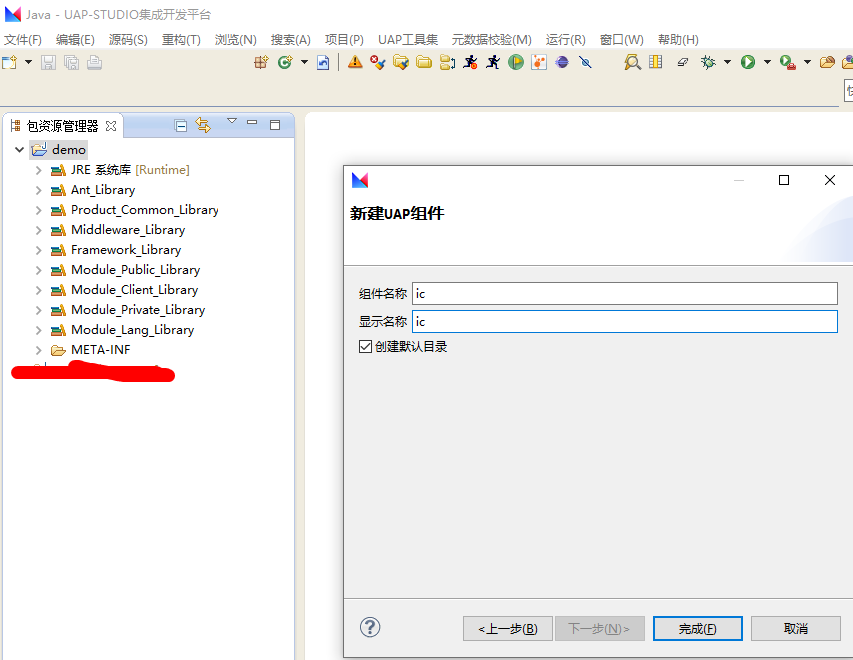Click the green bug Debug icon
Image resolution: width=853 pixels, height=660 pixels.
[x=708, y=62]
